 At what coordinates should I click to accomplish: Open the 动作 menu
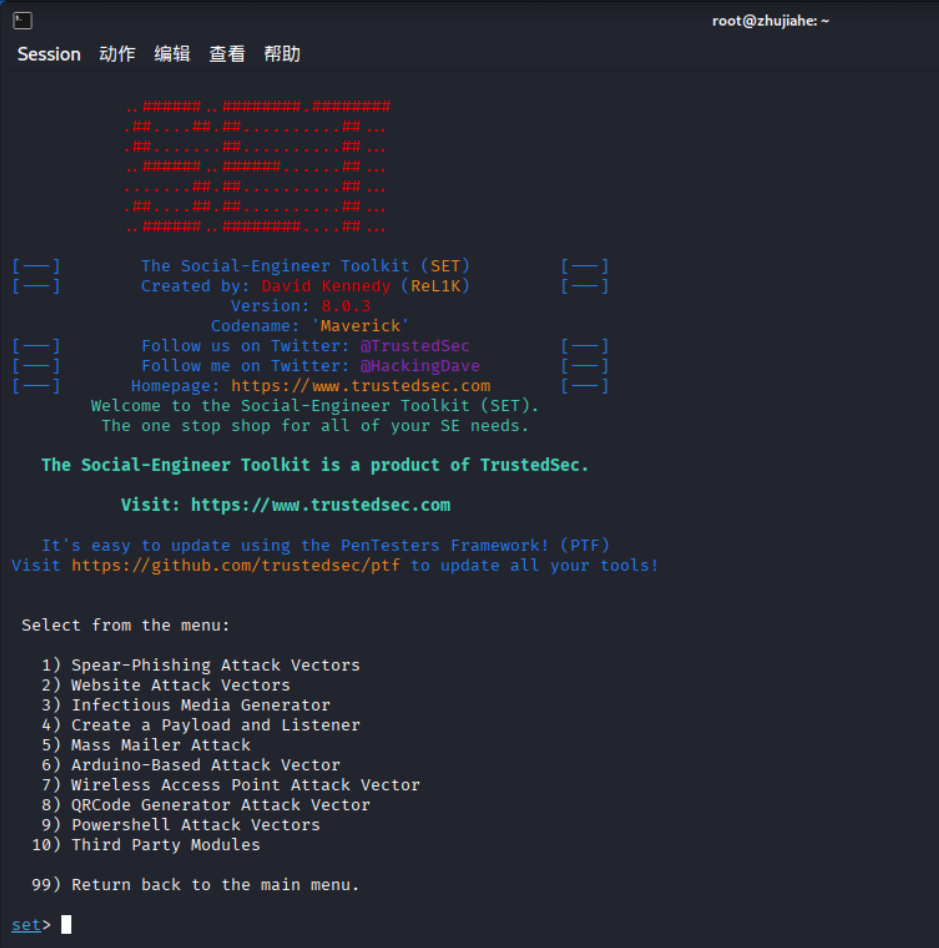[117, 54]
